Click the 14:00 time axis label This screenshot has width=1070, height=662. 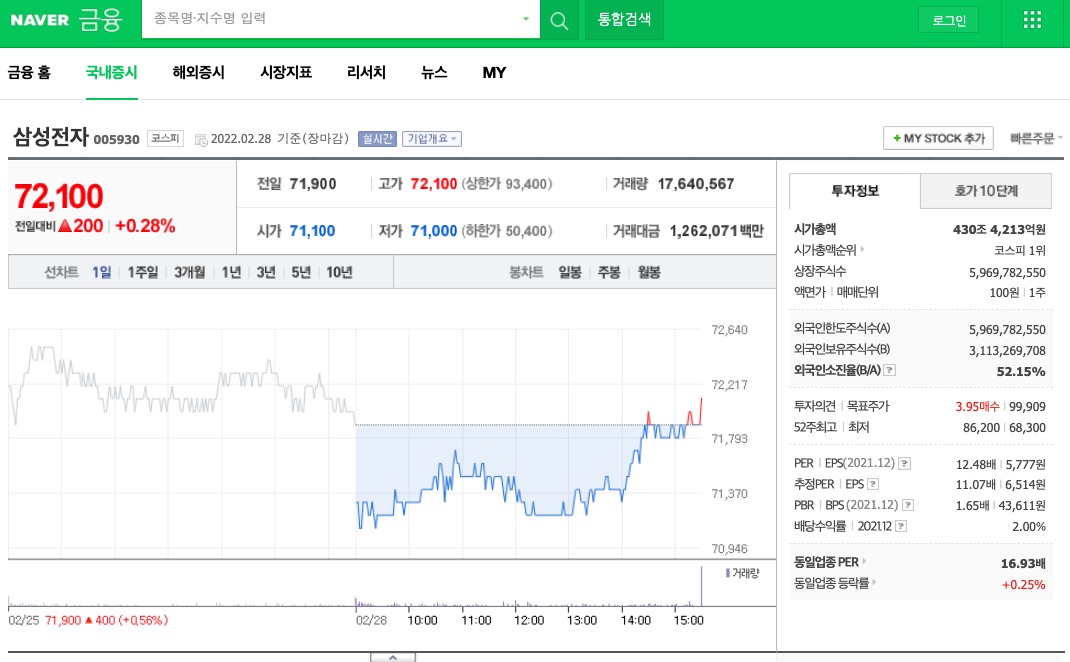pos(635,620)
